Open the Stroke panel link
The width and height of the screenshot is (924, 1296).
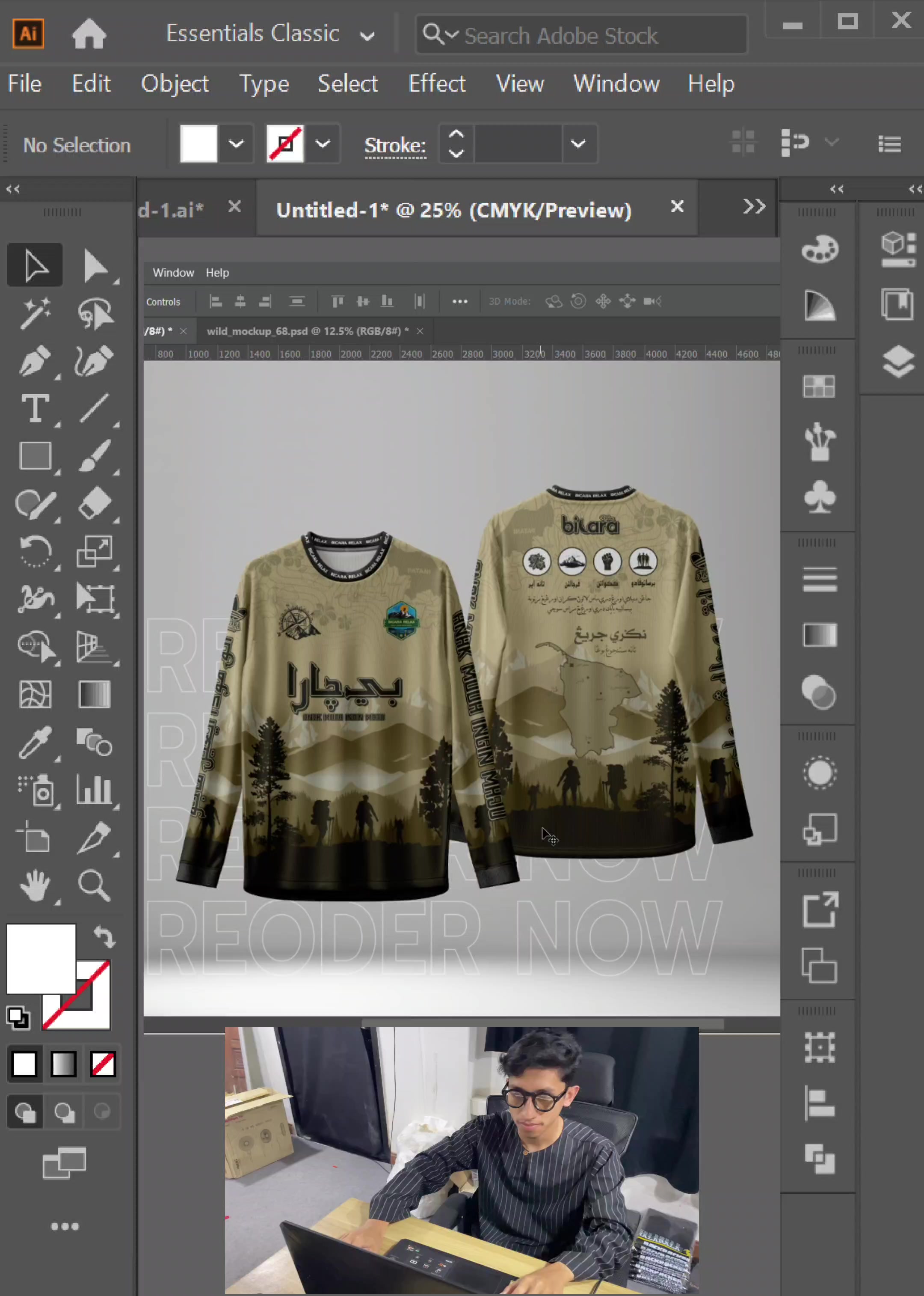pos(395,146)
